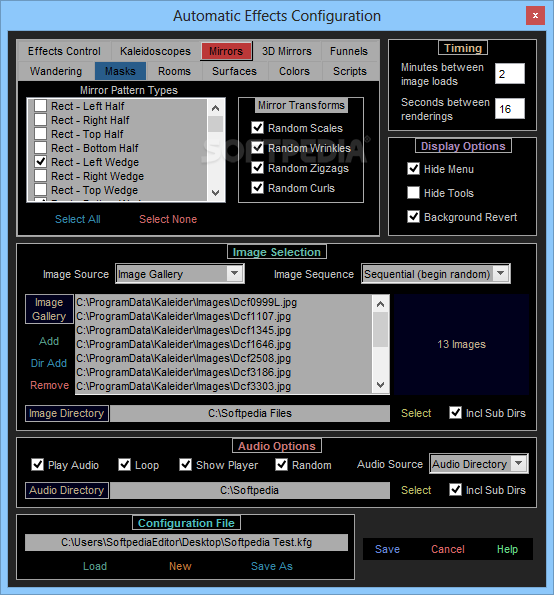Open the Image Sequence dropdown
Screen dimensions: 554x595
(x=501, y=273)
